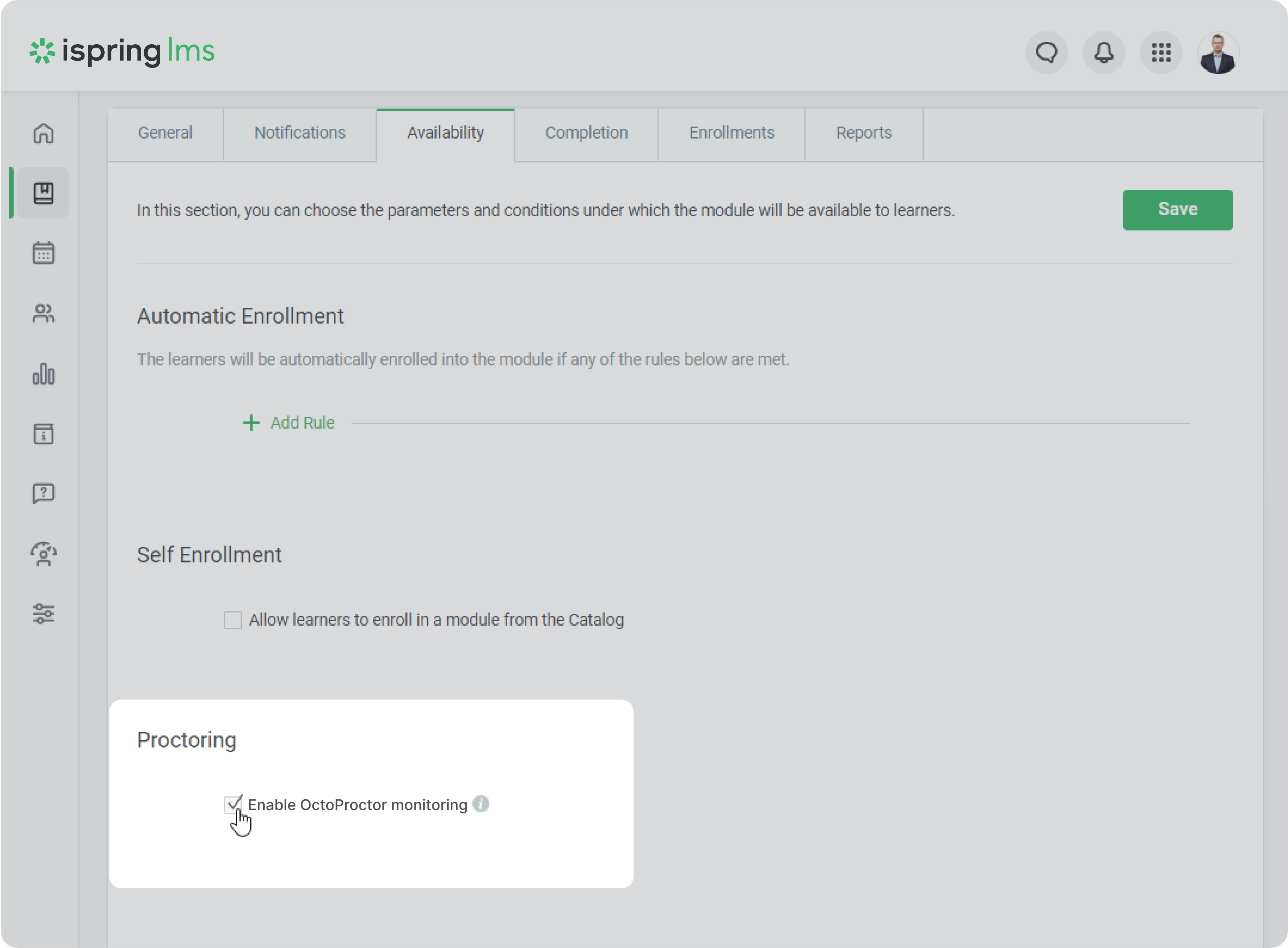1288x948 pixels.
Task: Click the OctoProctor info tooltip icon
Action: pos(481,804)
